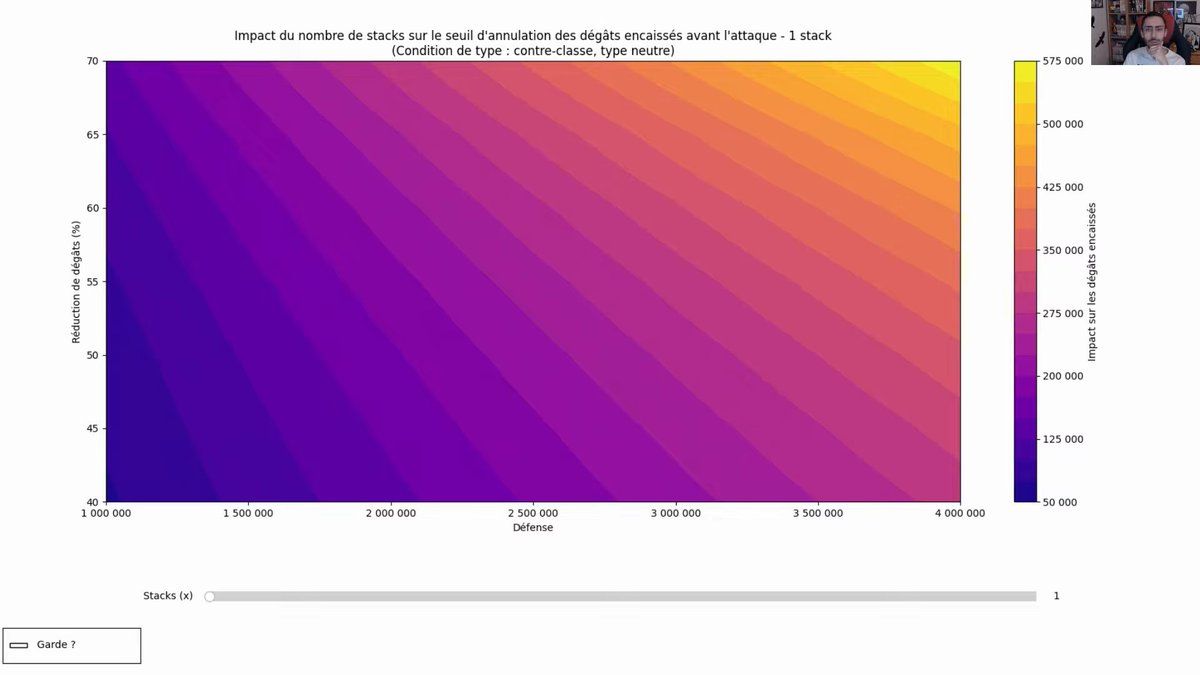
Task: Click the "1 000 000" x-axis tick label
Action: (x=106, y=512)
